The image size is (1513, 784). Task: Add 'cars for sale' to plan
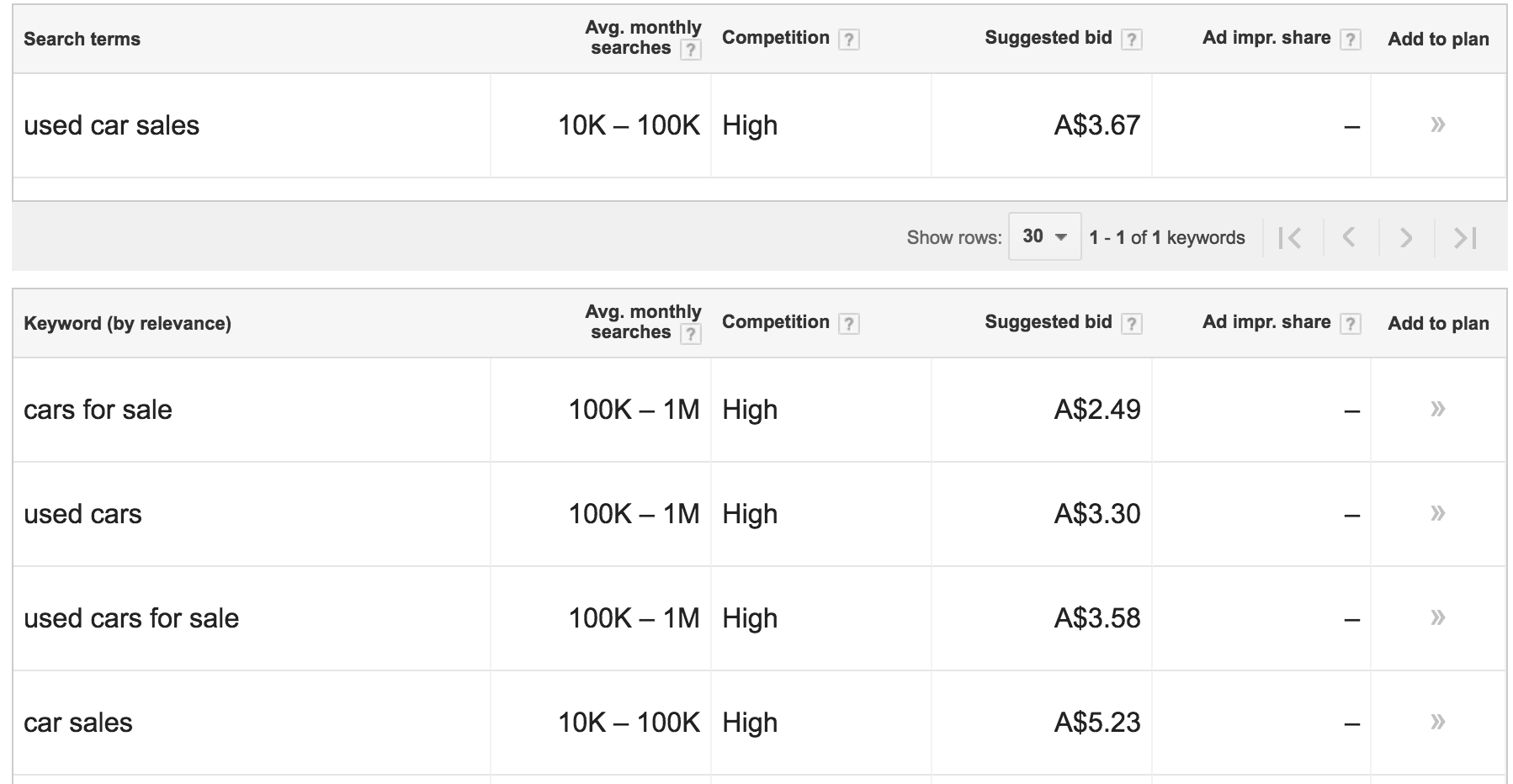tap(1437, 410)
